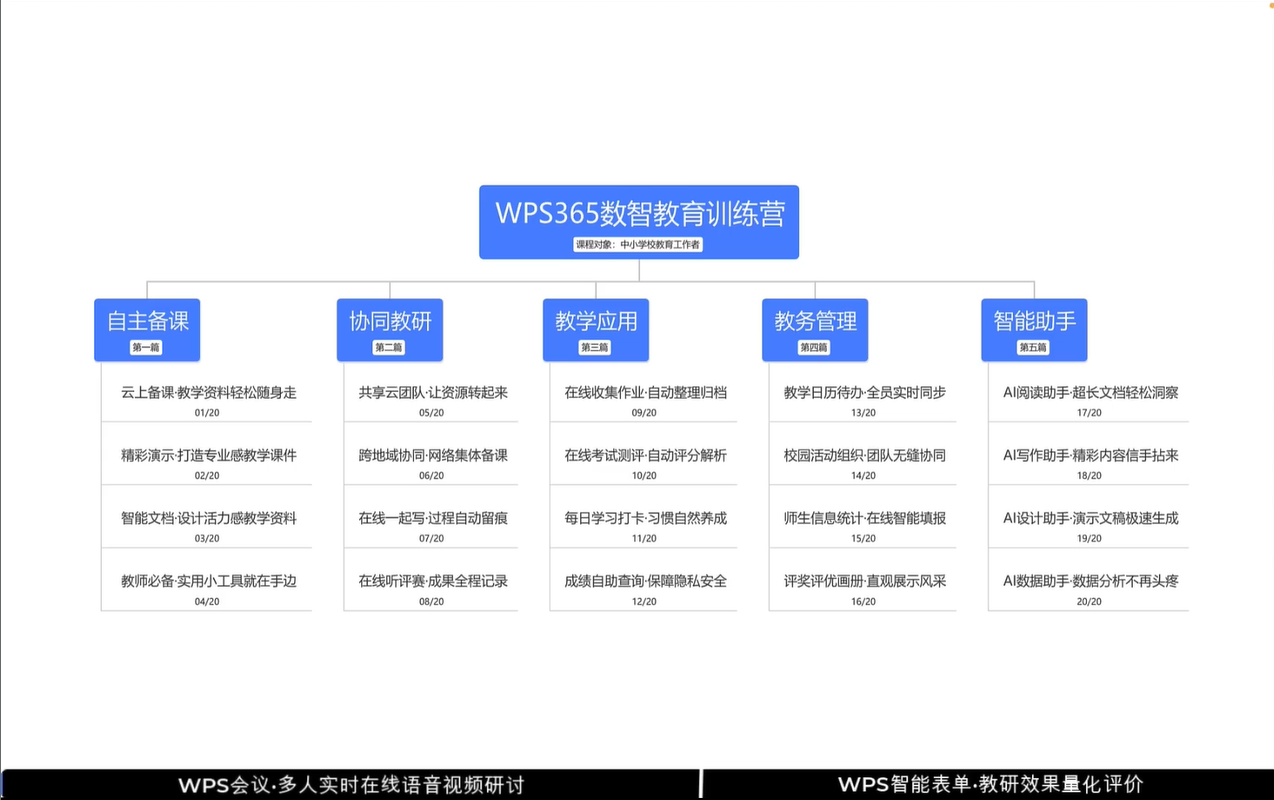The image size is (1274, 800).
Task: Click the 课程对象 label under the title
Action: click(638, 244)
